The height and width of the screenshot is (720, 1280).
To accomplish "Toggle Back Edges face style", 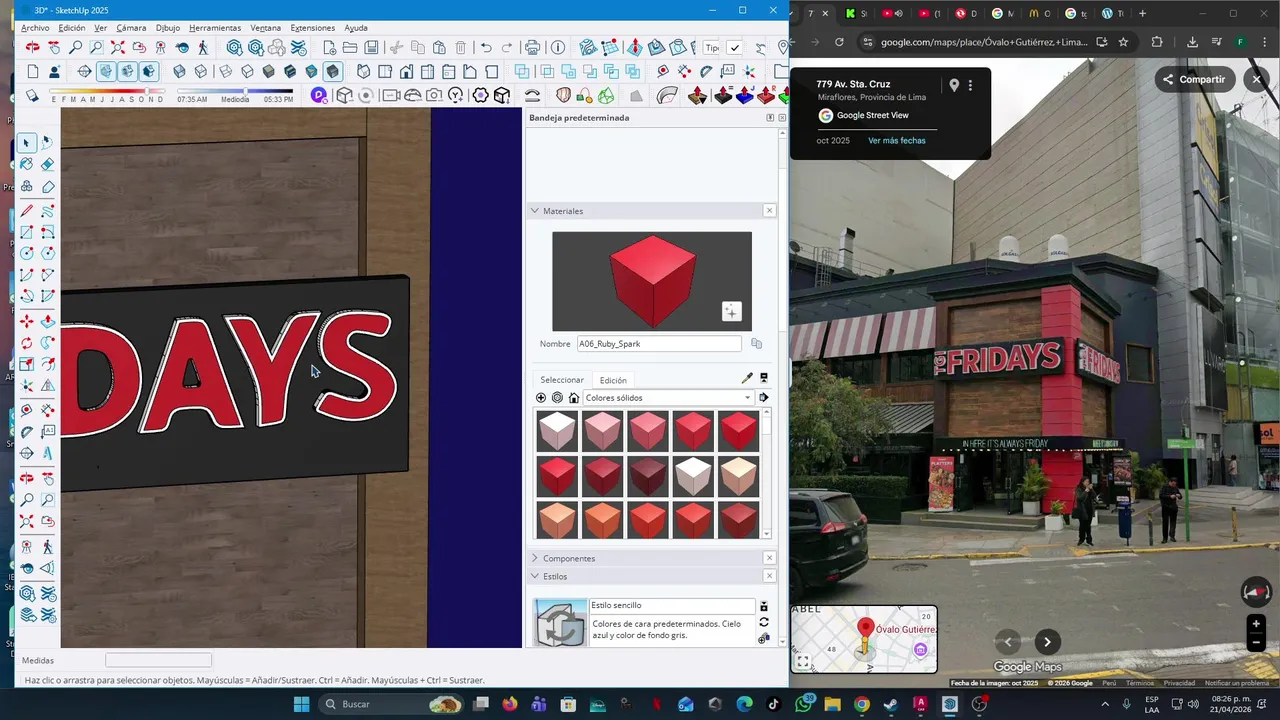I will click(201, 71).
